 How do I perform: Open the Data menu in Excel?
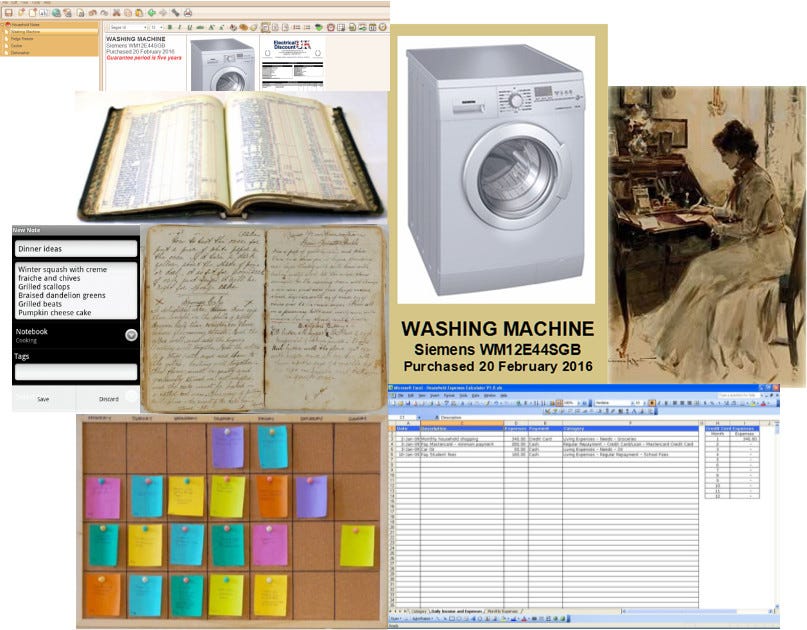[476, 395]
